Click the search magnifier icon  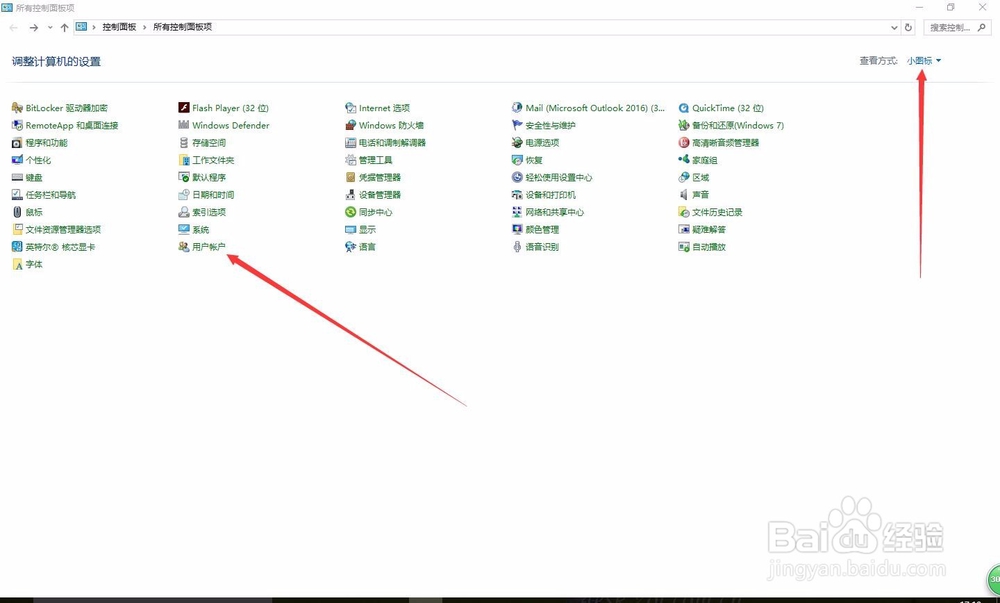(982, 27)
